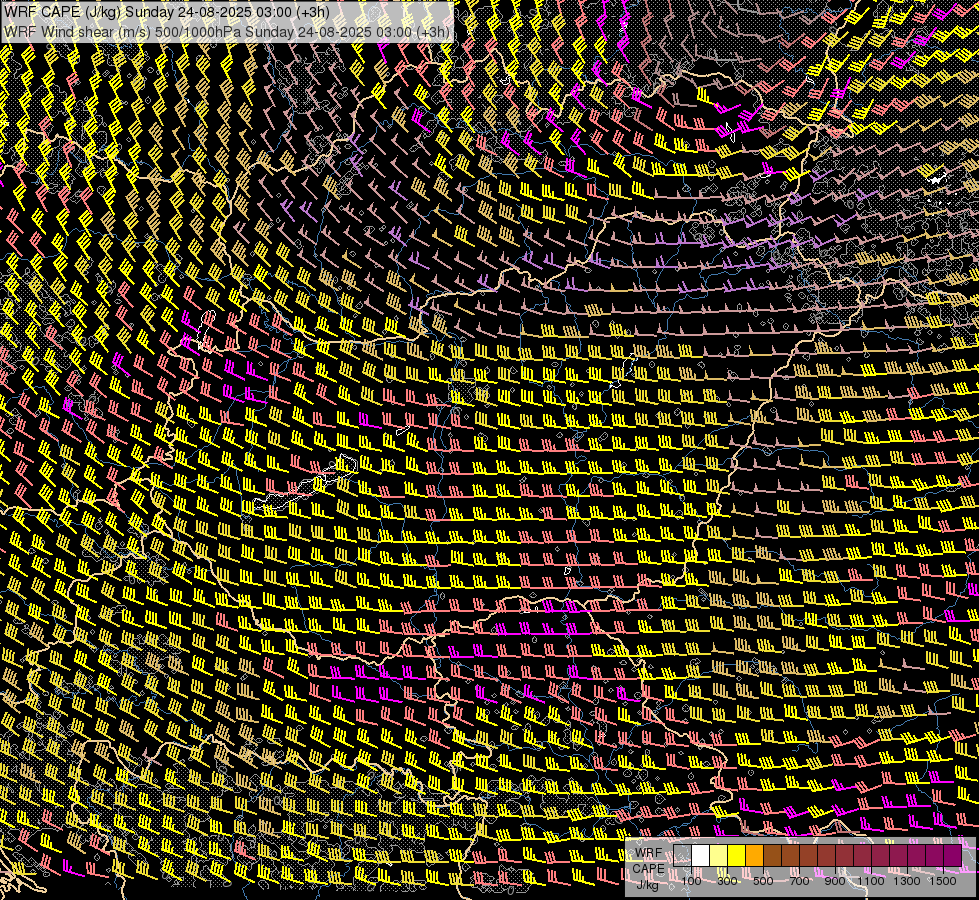The height and width of the screenshot is (900, 979).
Task: Select the first transparent grey legend swatch
Action: pyautogui.click(x=682, y=856)
